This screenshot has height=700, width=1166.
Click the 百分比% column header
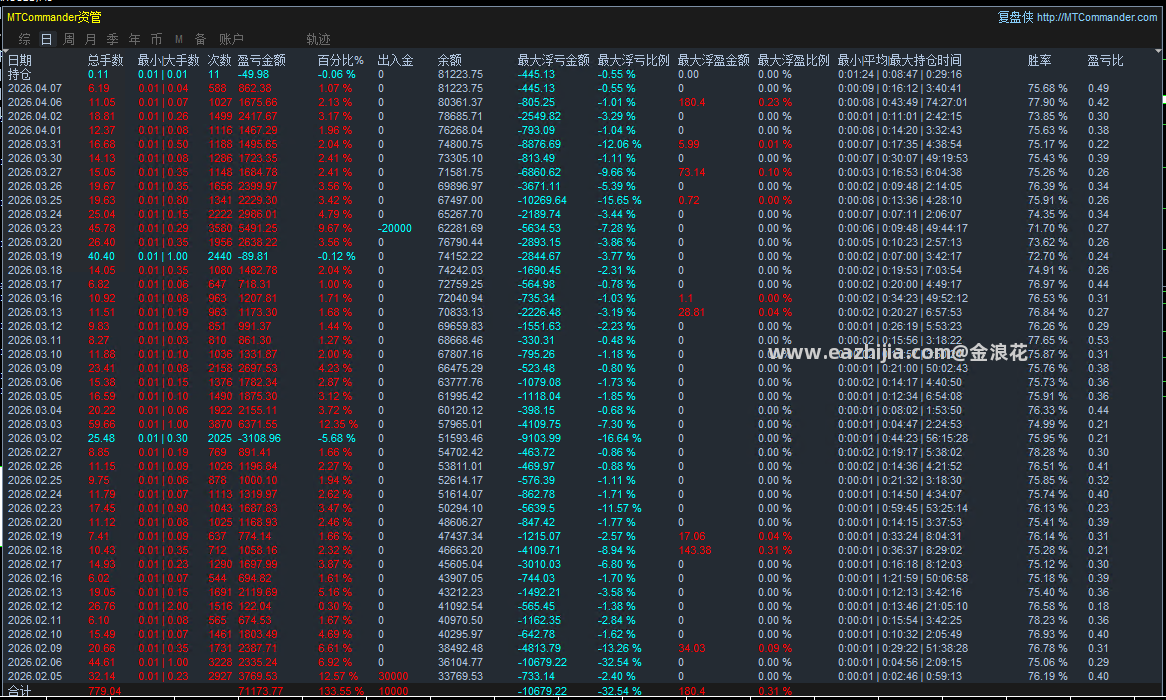pyautogui.click(x=341, y=60)
